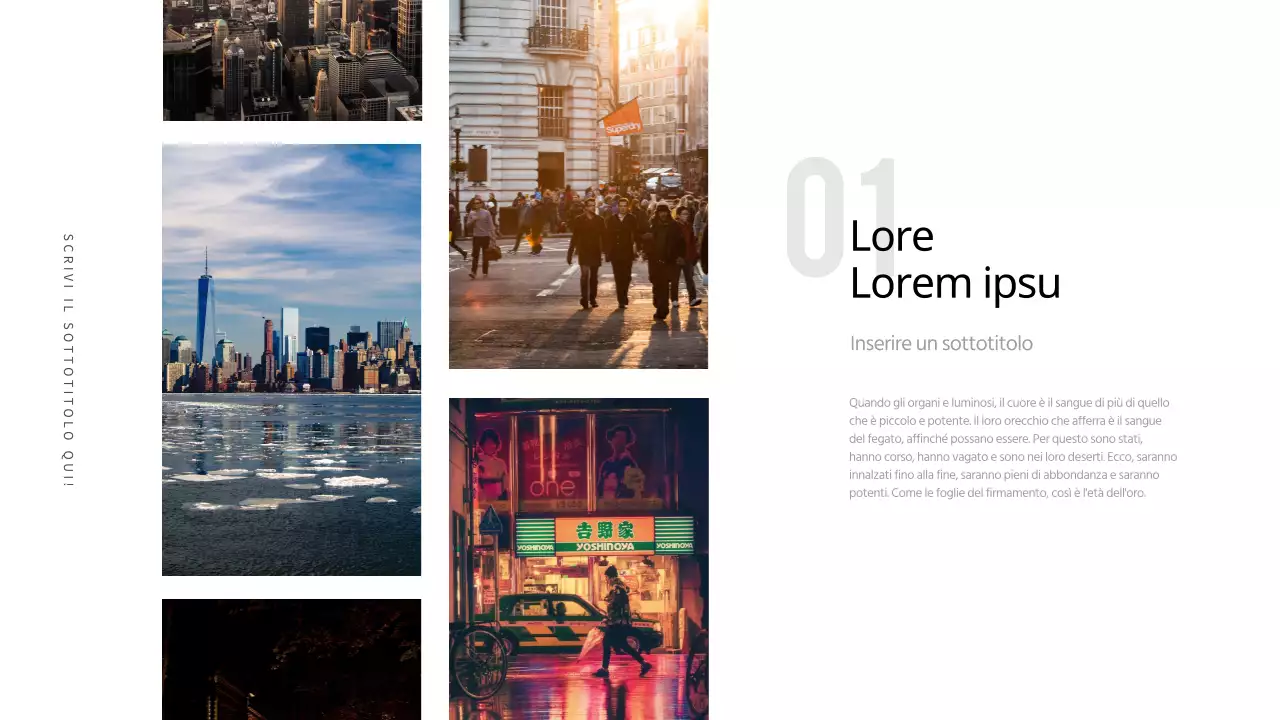Click the green Yoshinoya shop sign
The width and height of the screenshot is (1280, 720).
(604, 534)
